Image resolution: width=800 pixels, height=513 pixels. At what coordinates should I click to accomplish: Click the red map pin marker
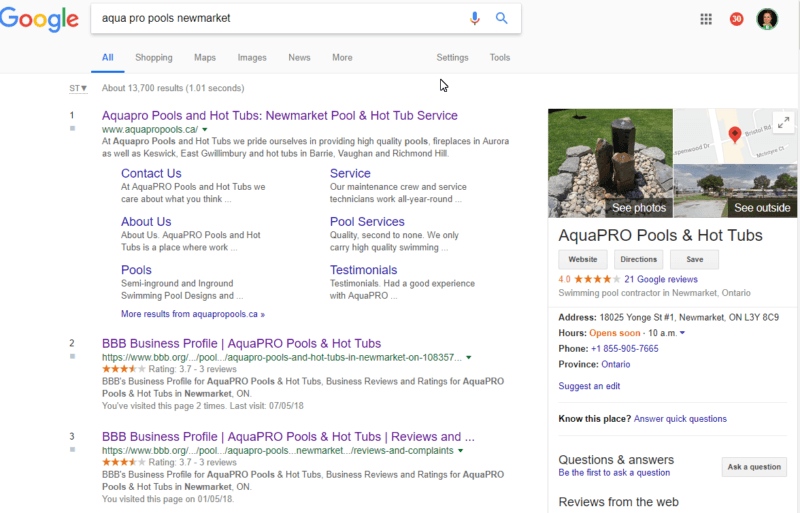point(734,134)
